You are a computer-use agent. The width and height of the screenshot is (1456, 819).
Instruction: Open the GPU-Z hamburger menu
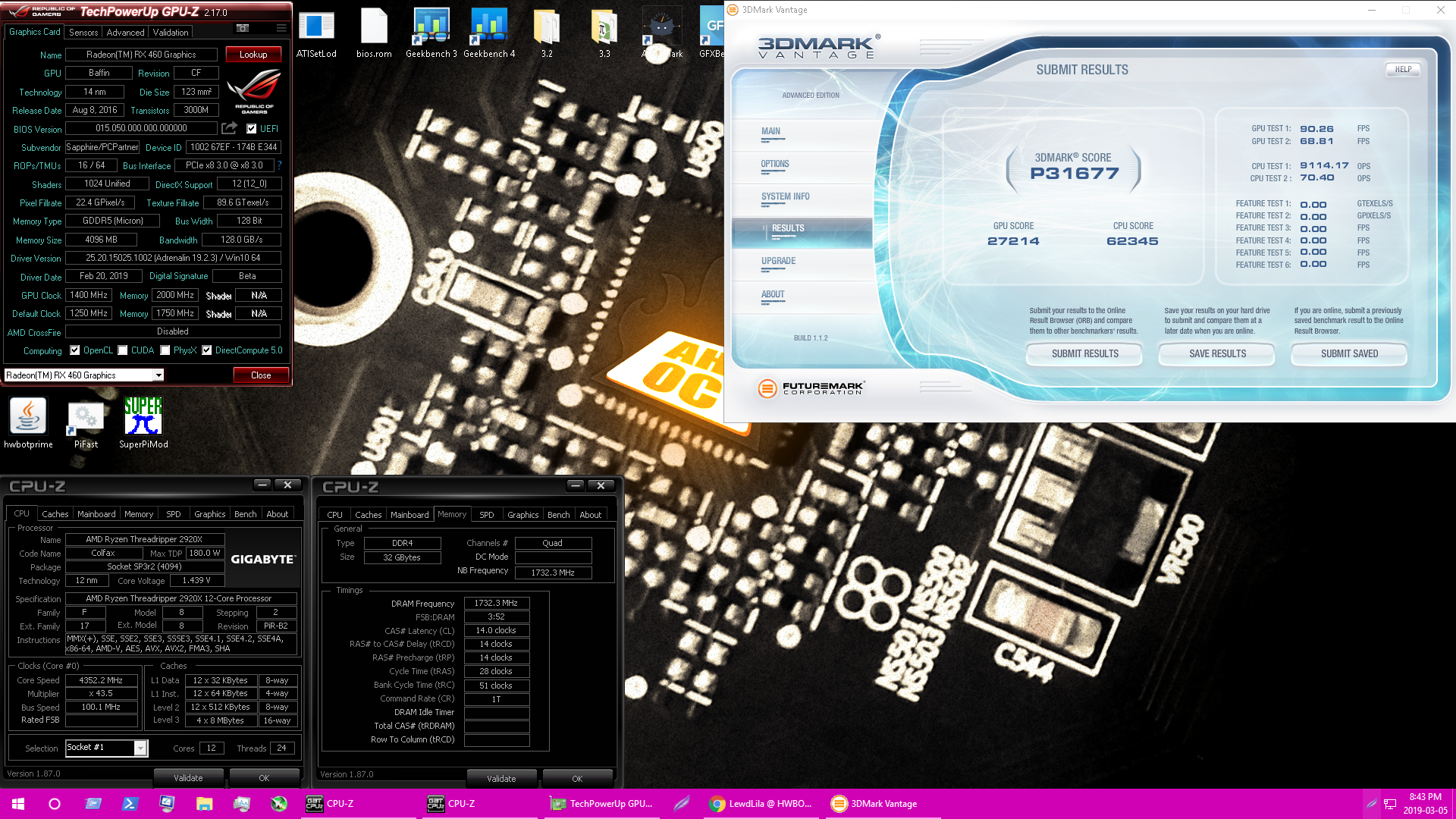(x=281, y=29)
